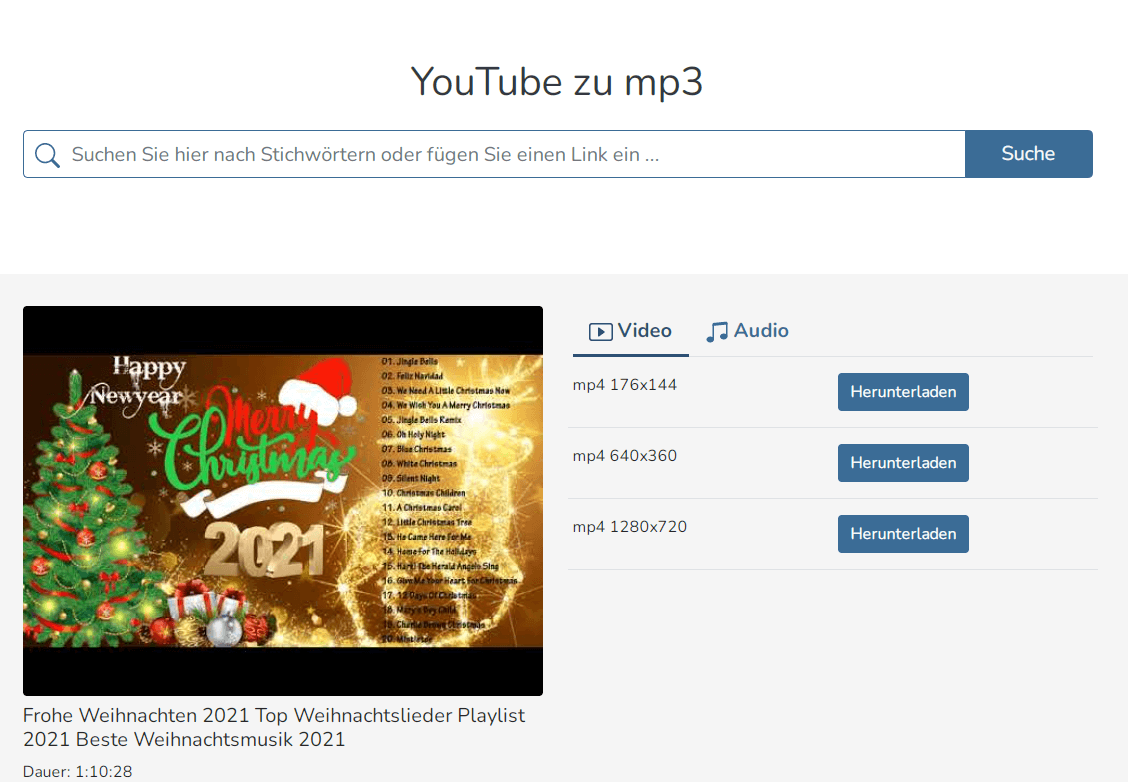Click the music note Audio icon

click(715, 330)
